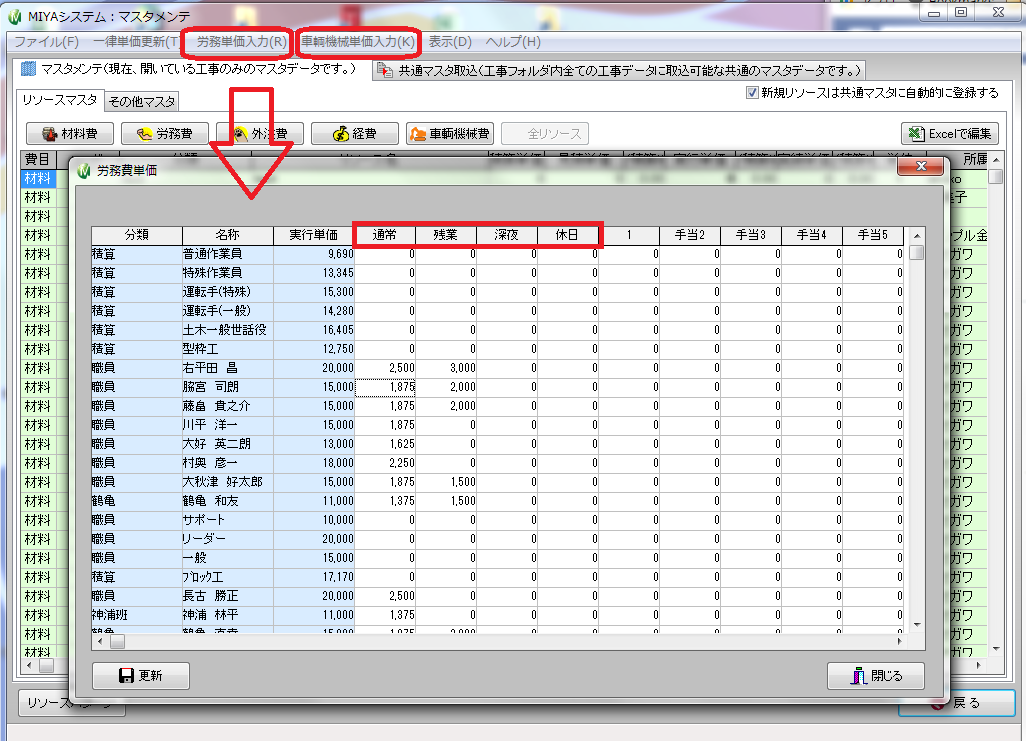
Task: Select the 川平 洋一 name cell
Action: 228,425
